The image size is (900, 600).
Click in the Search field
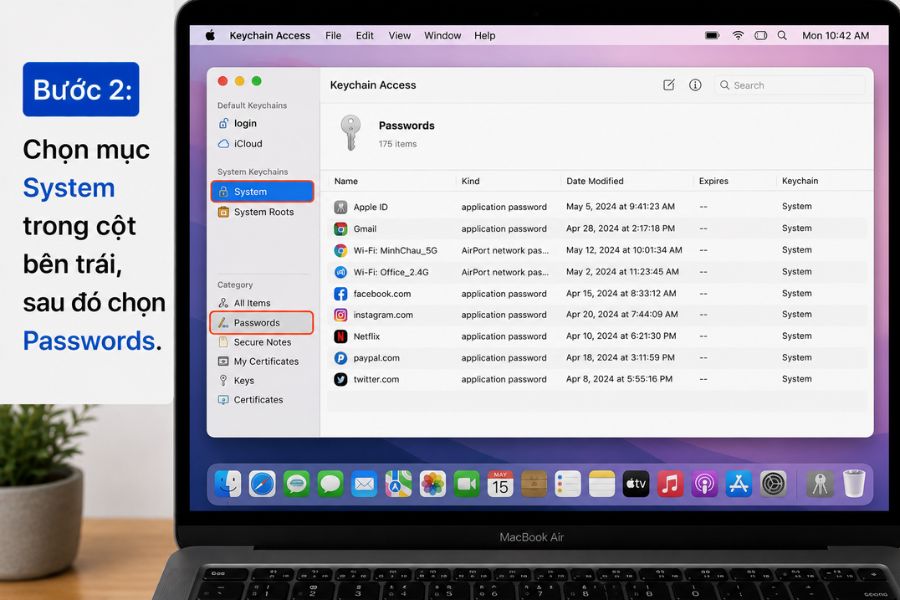(x=790, y=85)
